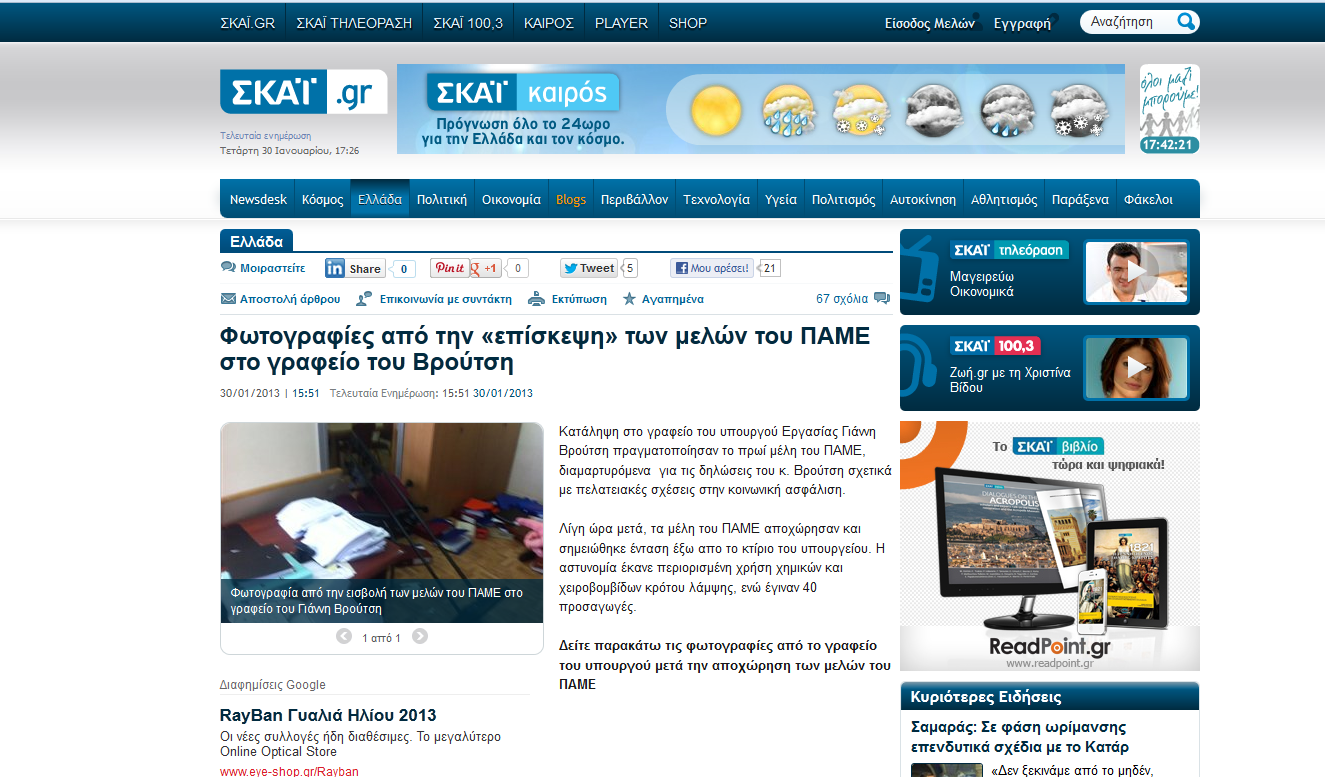Play ΣΚΑΪ 100,3 radio show
1325x777 pixels.
1135,368
